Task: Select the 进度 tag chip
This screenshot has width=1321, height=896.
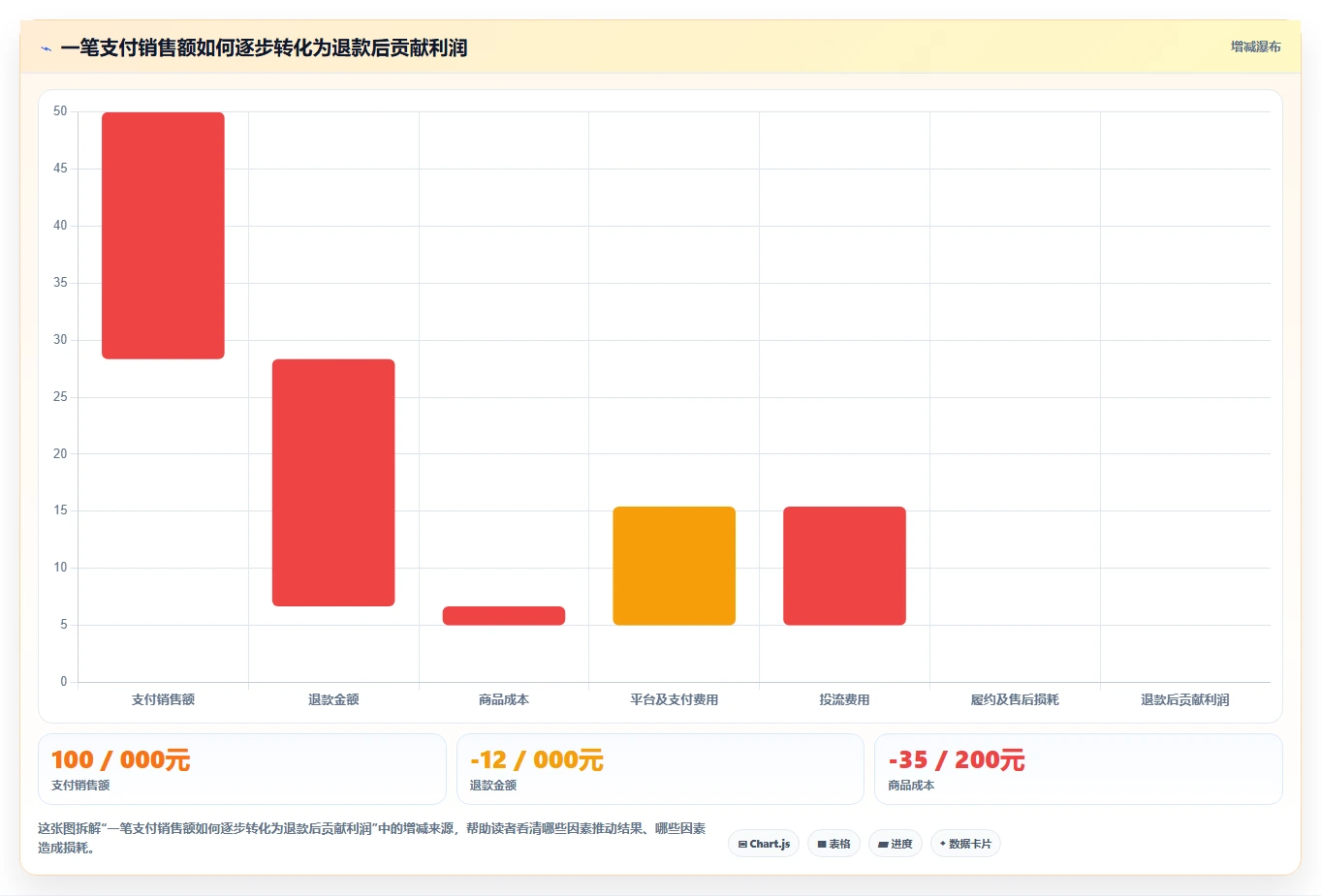Action: click(x=896, y=844)
